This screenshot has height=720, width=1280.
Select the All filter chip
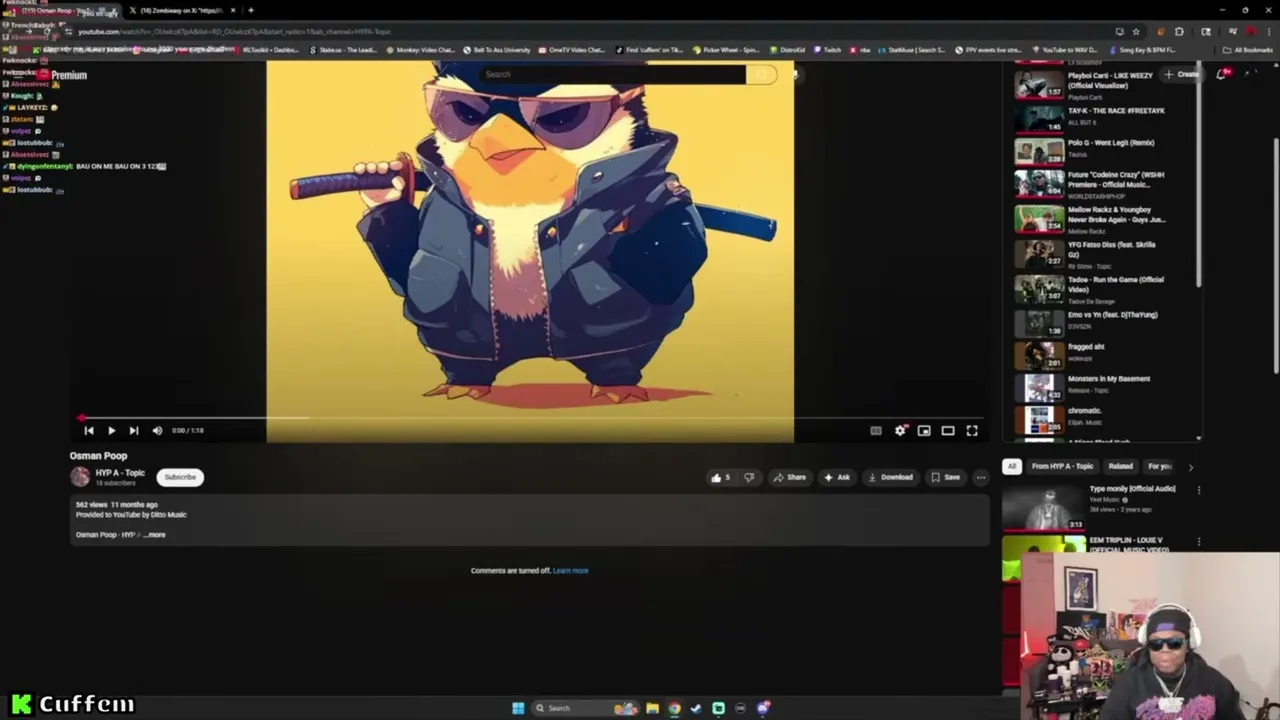pos(1012,466)
